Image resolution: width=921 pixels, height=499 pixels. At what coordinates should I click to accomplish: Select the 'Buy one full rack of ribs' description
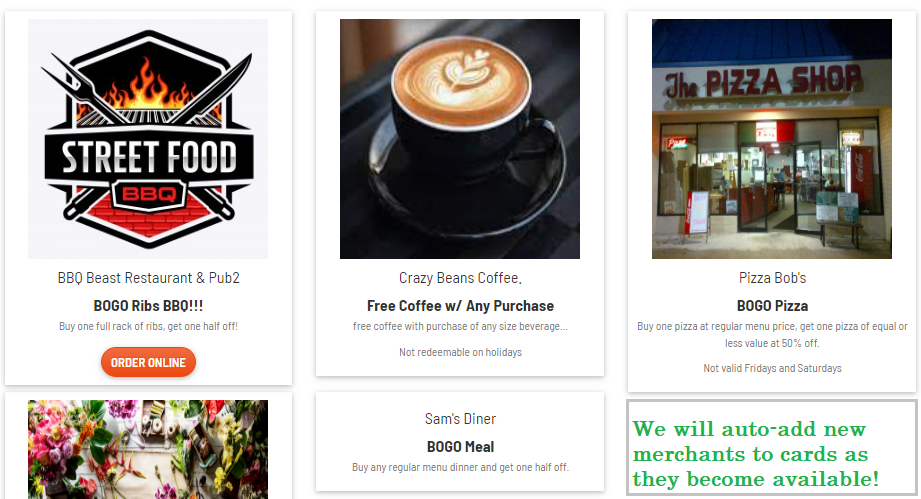click(149, 326)
